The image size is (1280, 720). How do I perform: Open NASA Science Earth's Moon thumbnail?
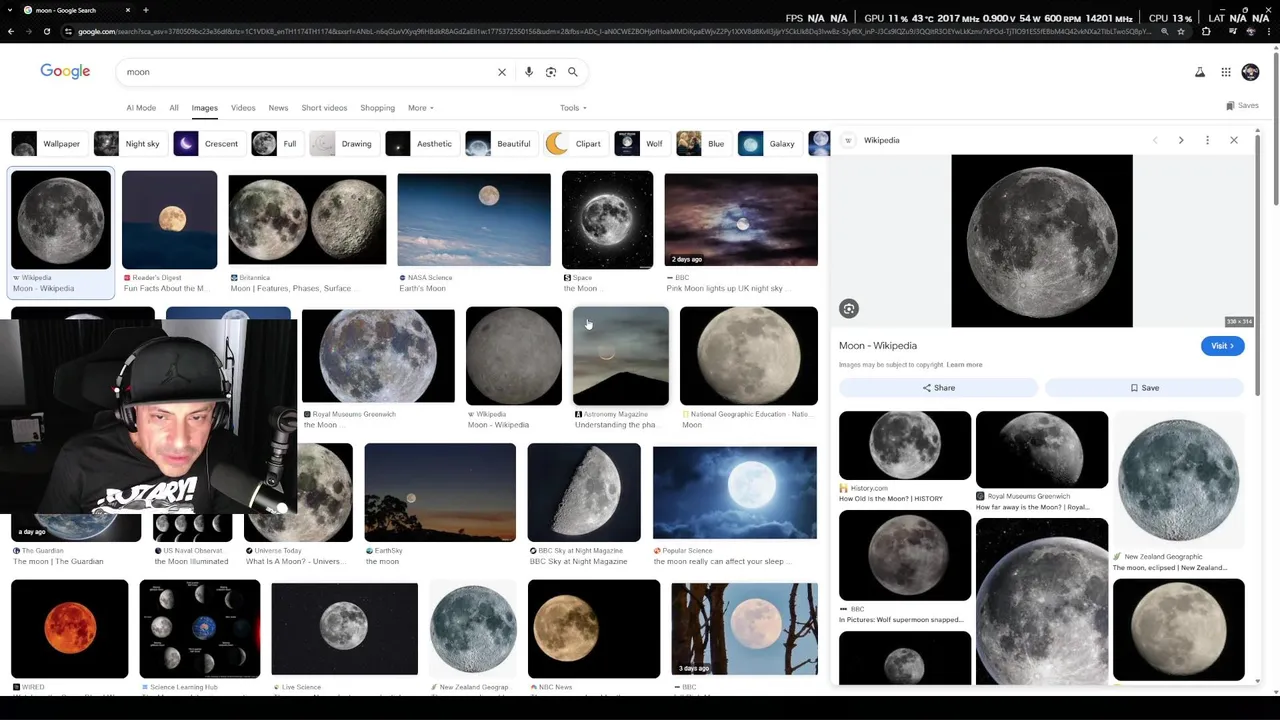tap(474, 220)
